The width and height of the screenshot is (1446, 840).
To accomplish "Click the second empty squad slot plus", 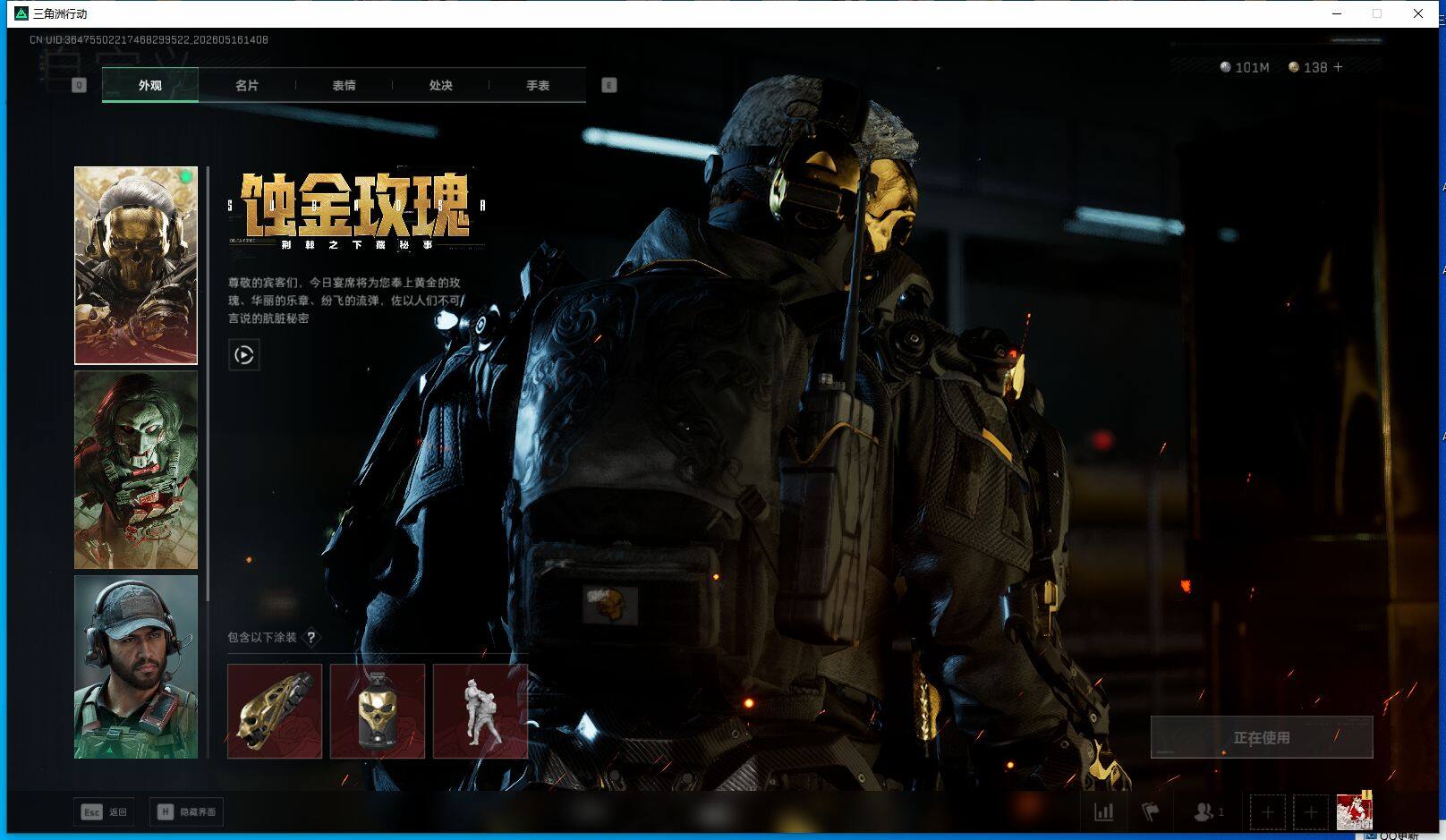I will click(x=1311, y=812).
